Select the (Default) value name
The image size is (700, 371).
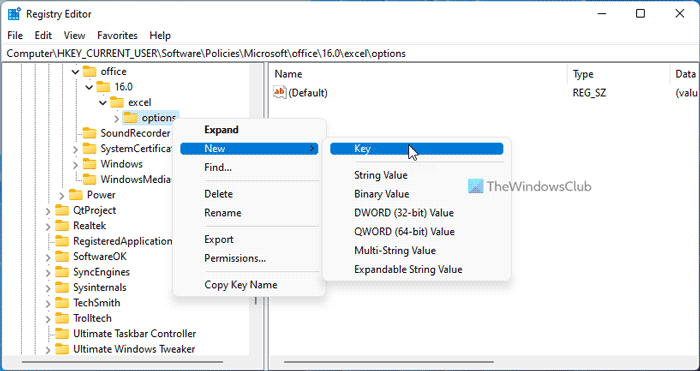click(x=308, y=93)
